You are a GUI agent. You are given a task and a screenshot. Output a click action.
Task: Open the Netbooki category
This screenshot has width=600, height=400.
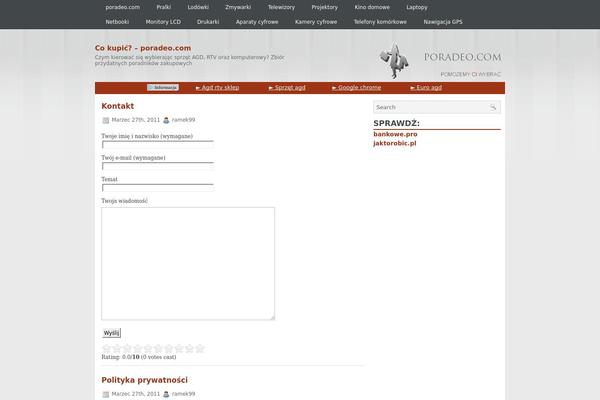pyautogui.click(x=117, y=22)
